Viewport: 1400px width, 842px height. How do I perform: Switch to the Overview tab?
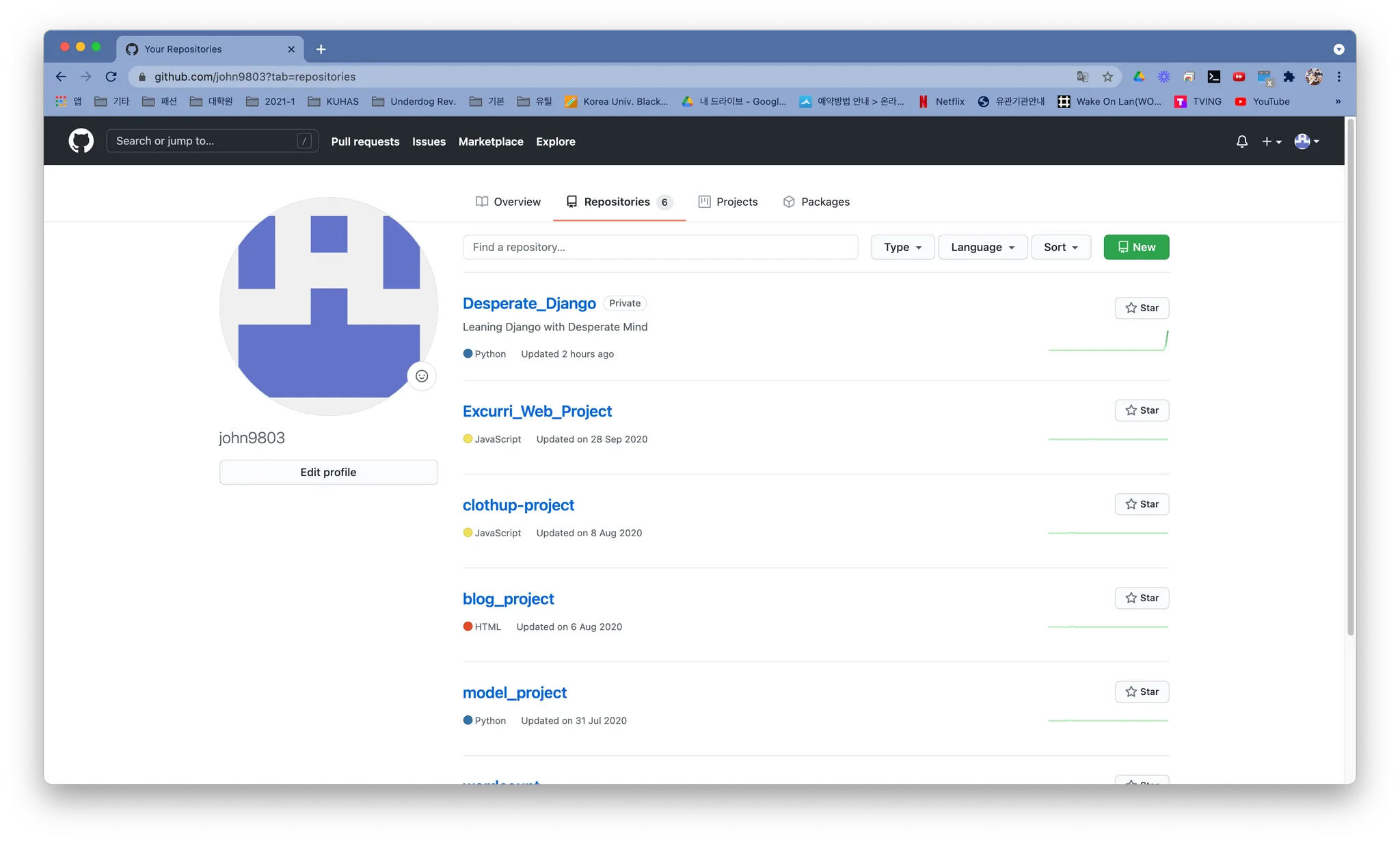pyautogui.click(x=508, y=202)
